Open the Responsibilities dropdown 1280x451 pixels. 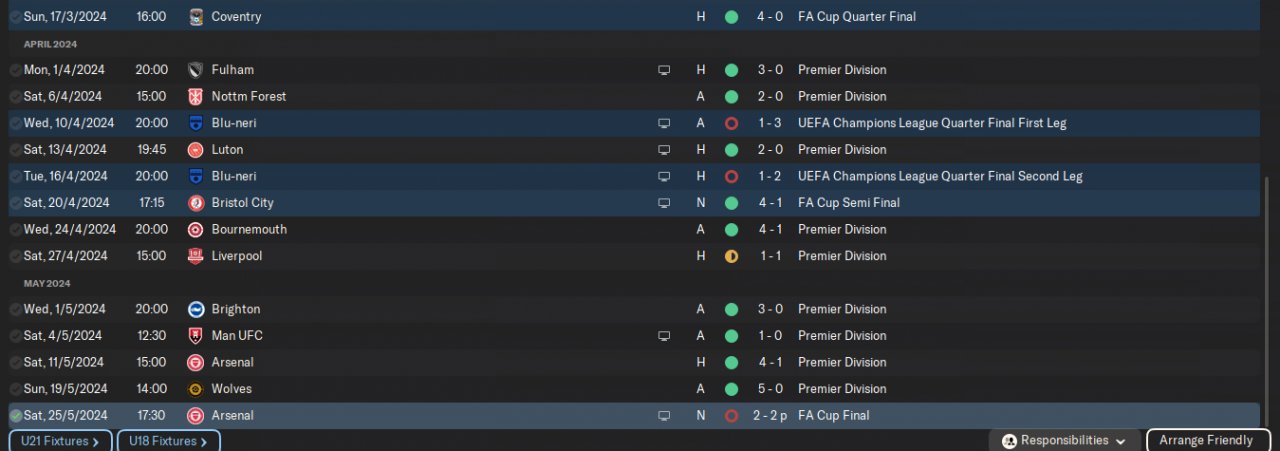pyautogui.click(x=1065, y=440)
